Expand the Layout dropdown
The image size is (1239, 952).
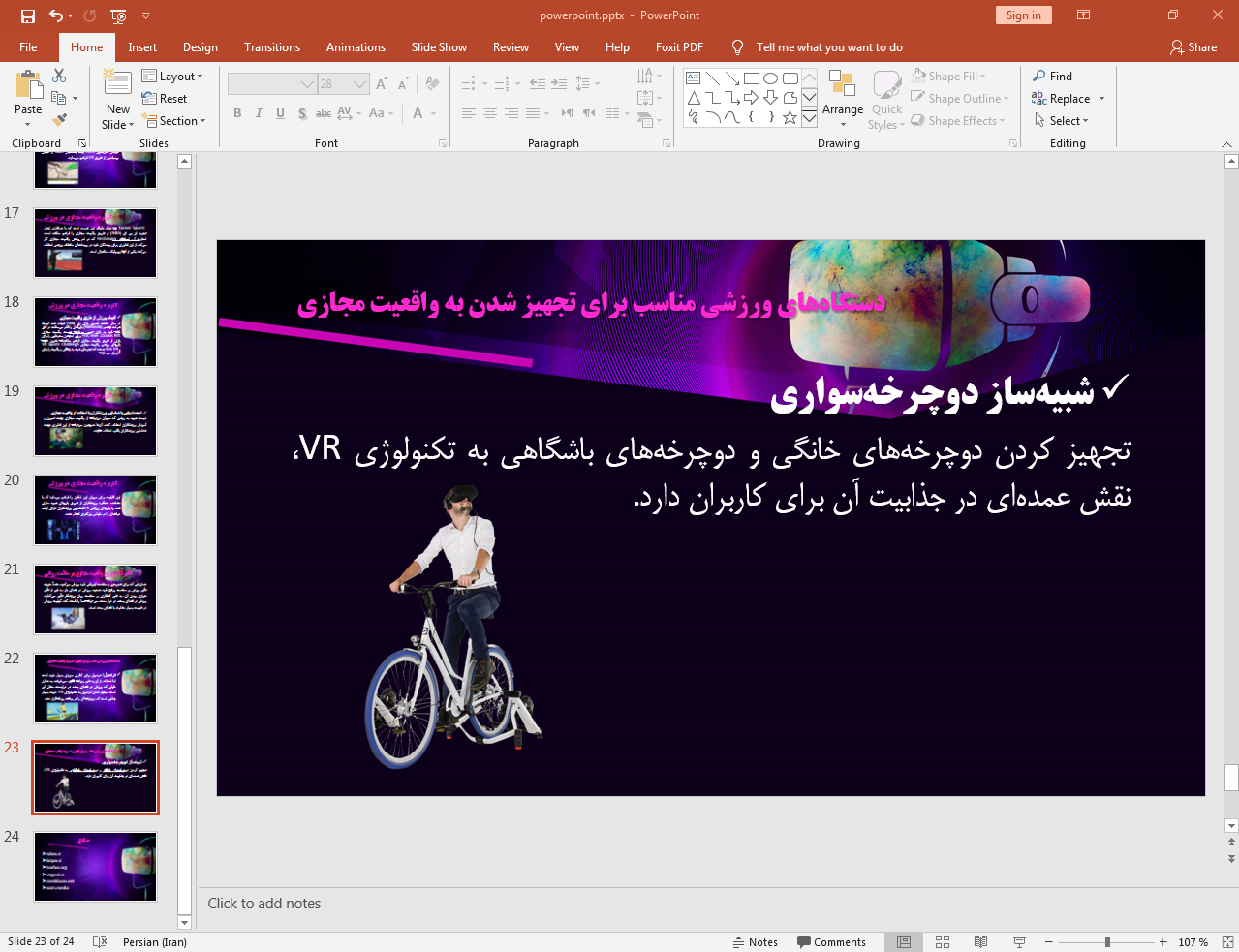pyautogui.click(x=172, y=77)
